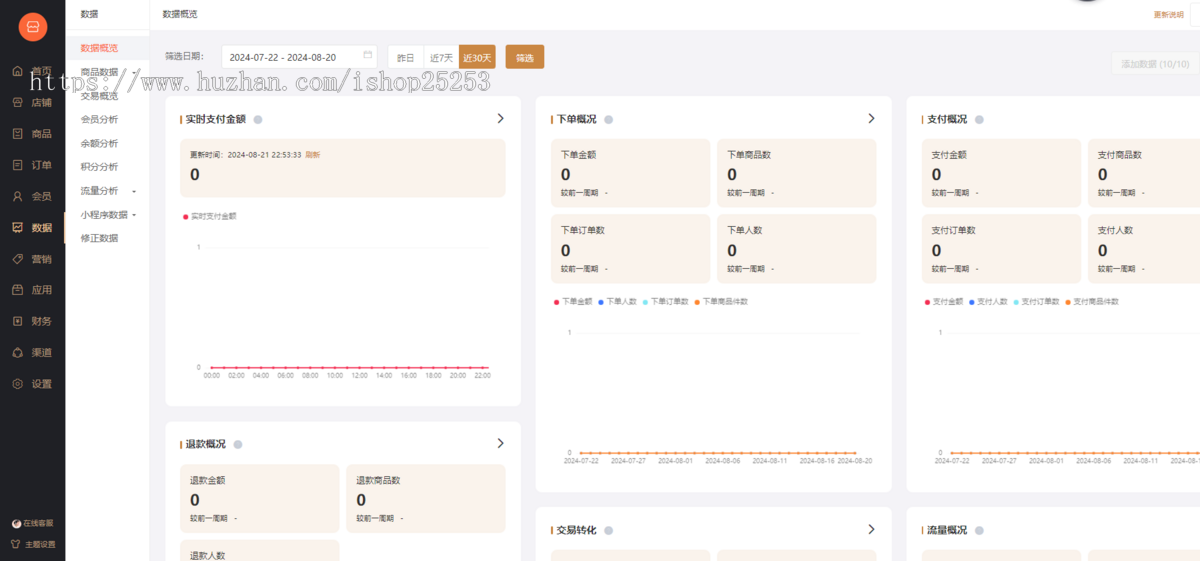Open 营销 marketing section in sidebar
The width and height of the screenshot is (1200, 561).
point(32,259)
